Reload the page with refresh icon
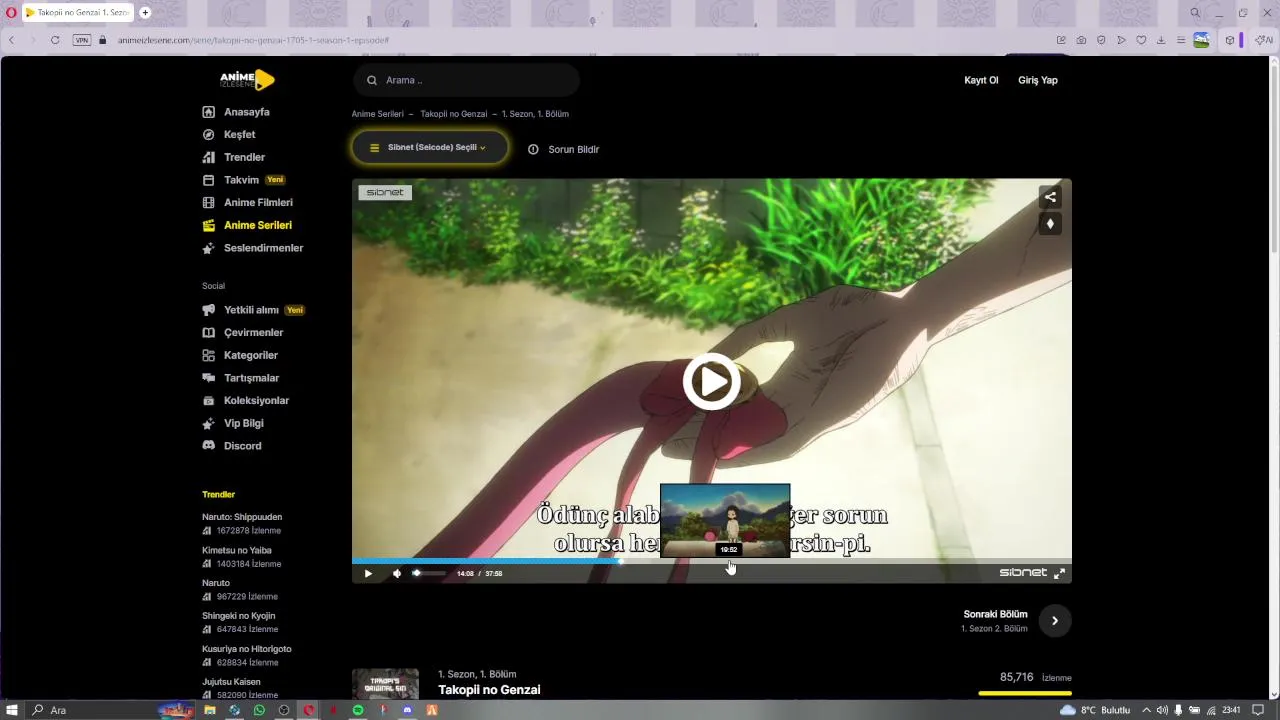 55,40
